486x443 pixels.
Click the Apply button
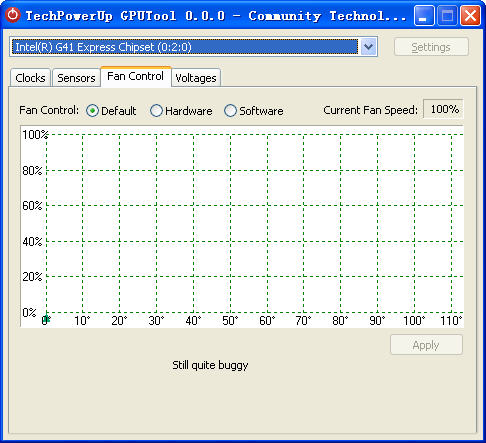point(426,345)
